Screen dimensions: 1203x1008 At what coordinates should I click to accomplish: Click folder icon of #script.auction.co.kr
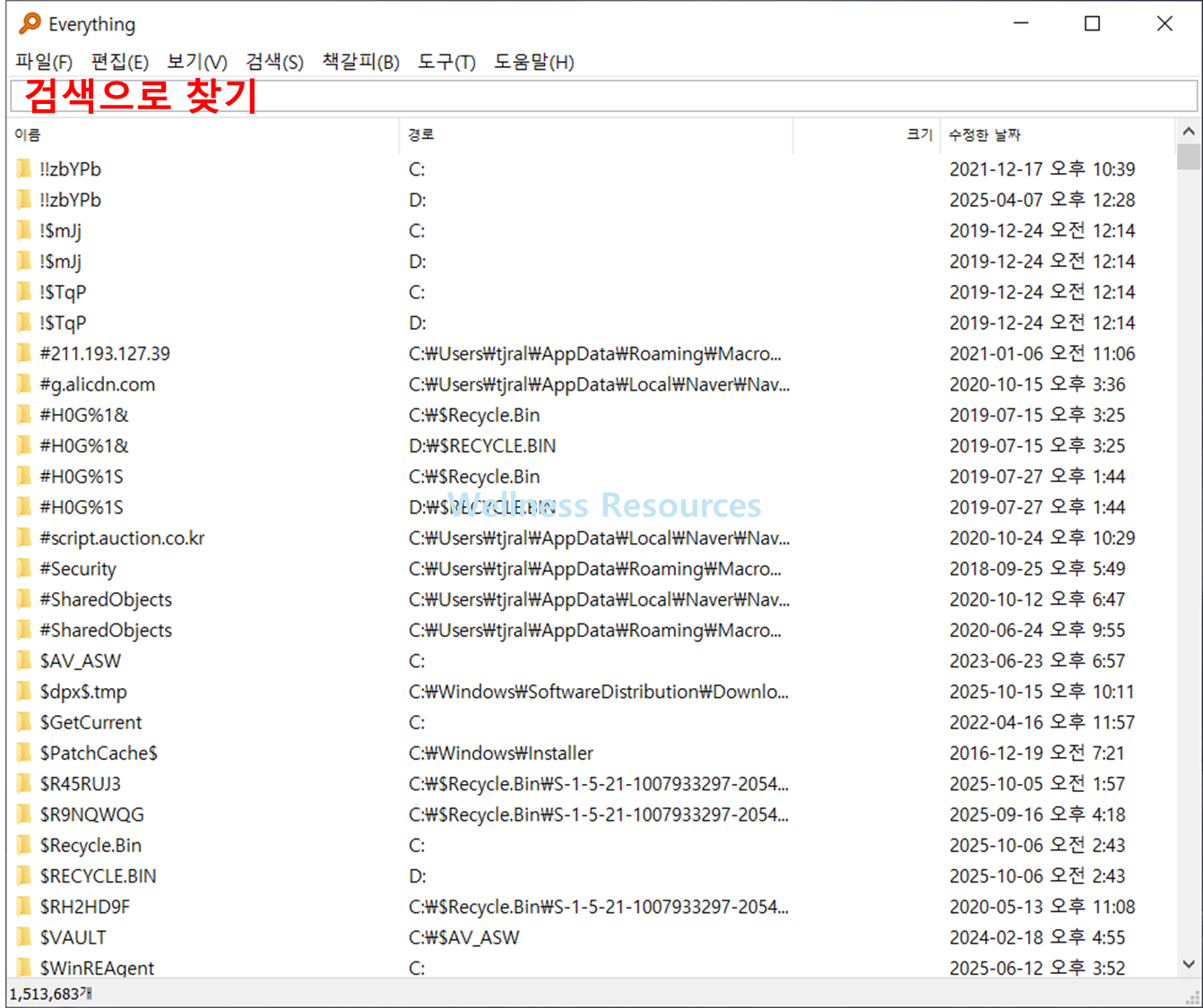point(24,538)
